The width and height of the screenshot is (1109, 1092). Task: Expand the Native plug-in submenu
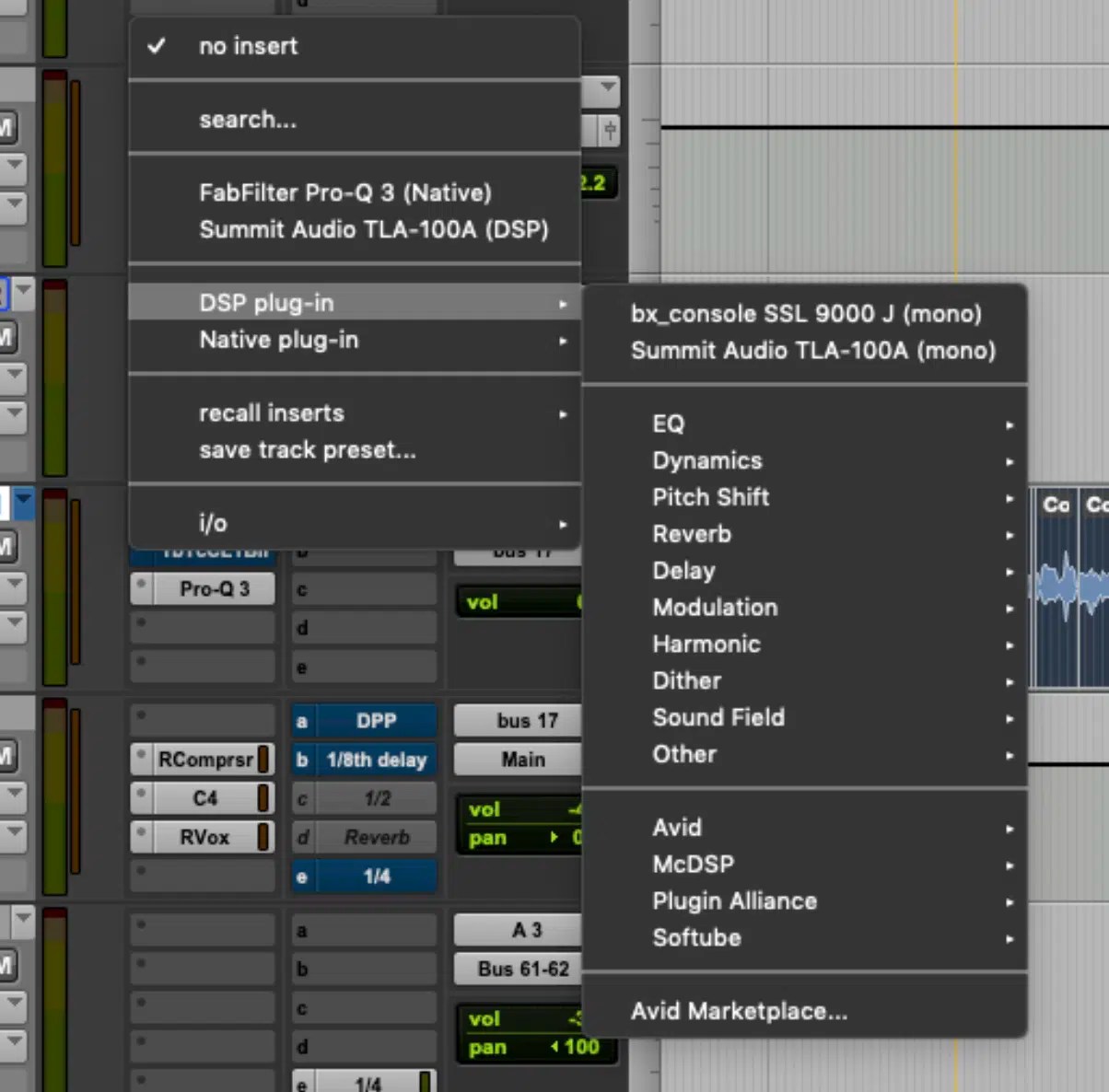coord(355,340)
